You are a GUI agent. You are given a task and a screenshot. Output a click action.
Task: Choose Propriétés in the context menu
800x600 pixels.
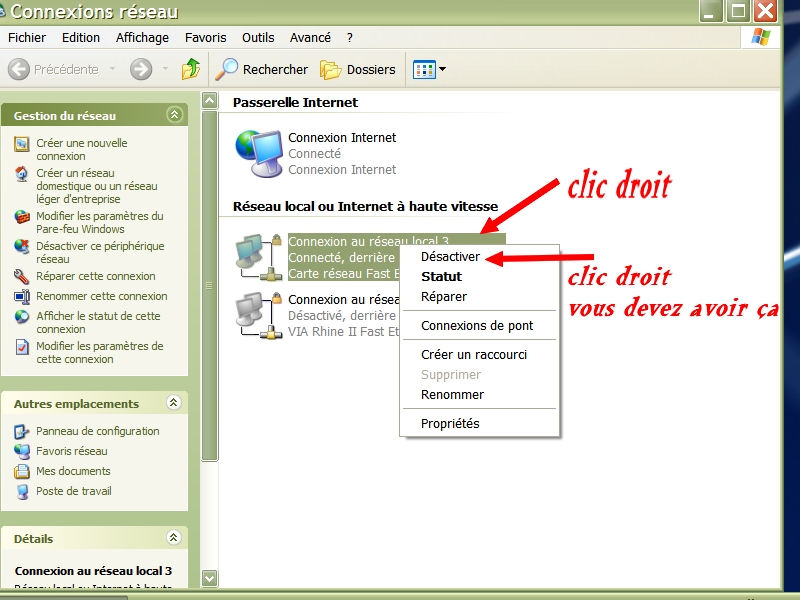pos(450,423)
